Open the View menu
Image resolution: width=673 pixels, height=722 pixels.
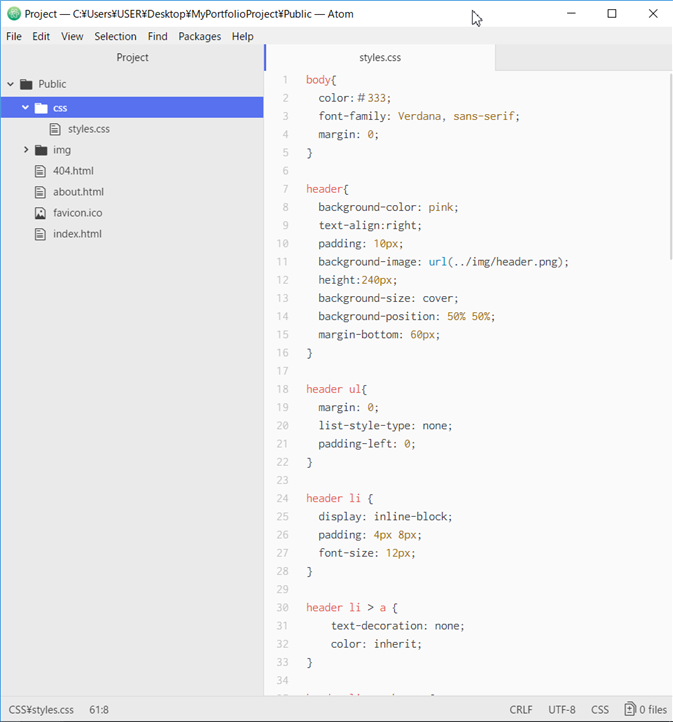tap(72, 36)
